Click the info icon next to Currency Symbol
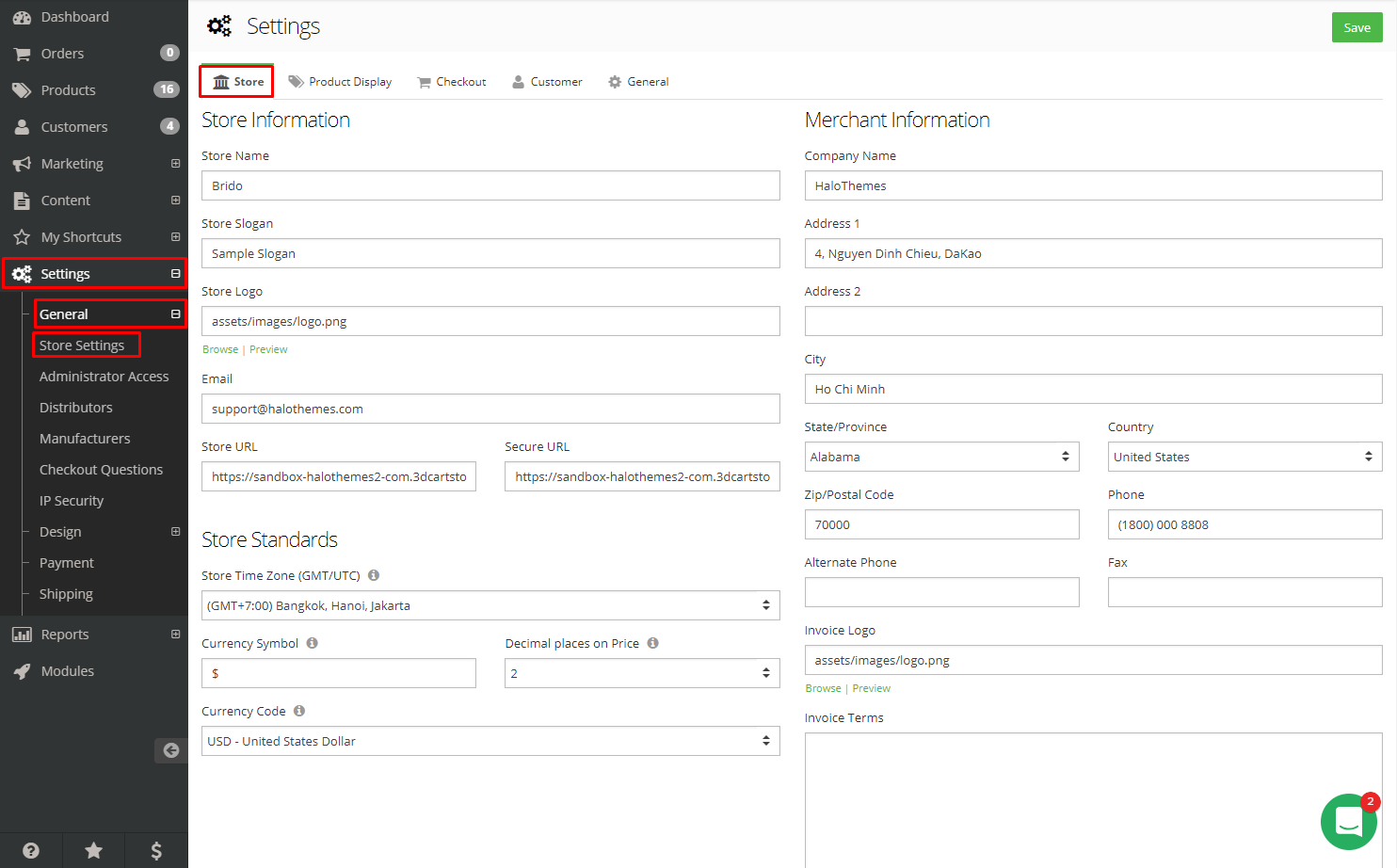The width and height of the screenshot is (1397, 868). (x=313, y=643)
